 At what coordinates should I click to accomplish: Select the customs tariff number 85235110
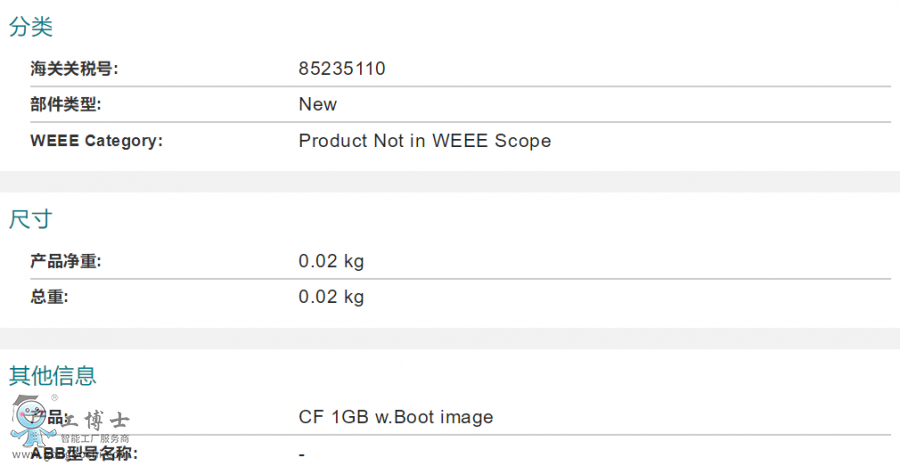point(342,69)
